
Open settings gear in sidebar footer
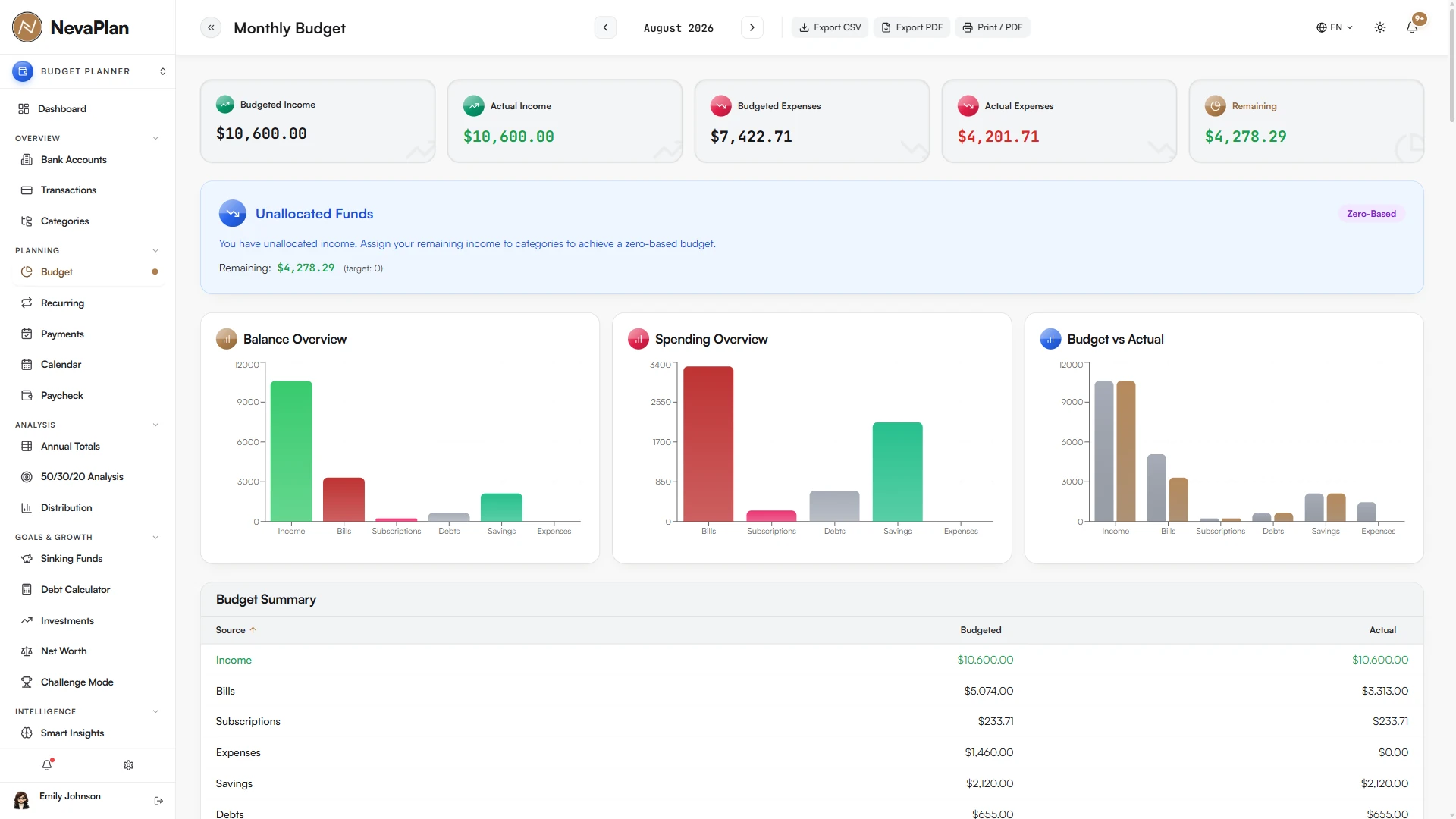(128, 765)
